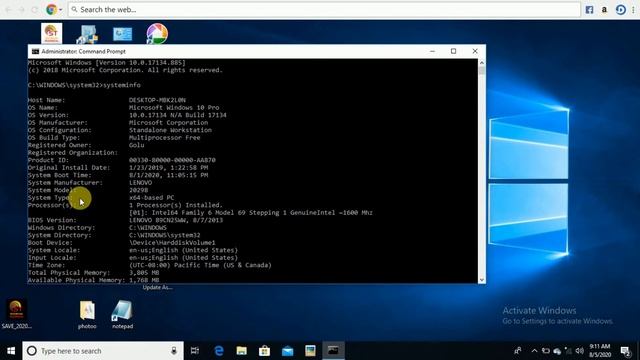Viewport: 640px width, 360px height.
Task: Click the "LENOVO" system manufacturer value
Action: 140,183
